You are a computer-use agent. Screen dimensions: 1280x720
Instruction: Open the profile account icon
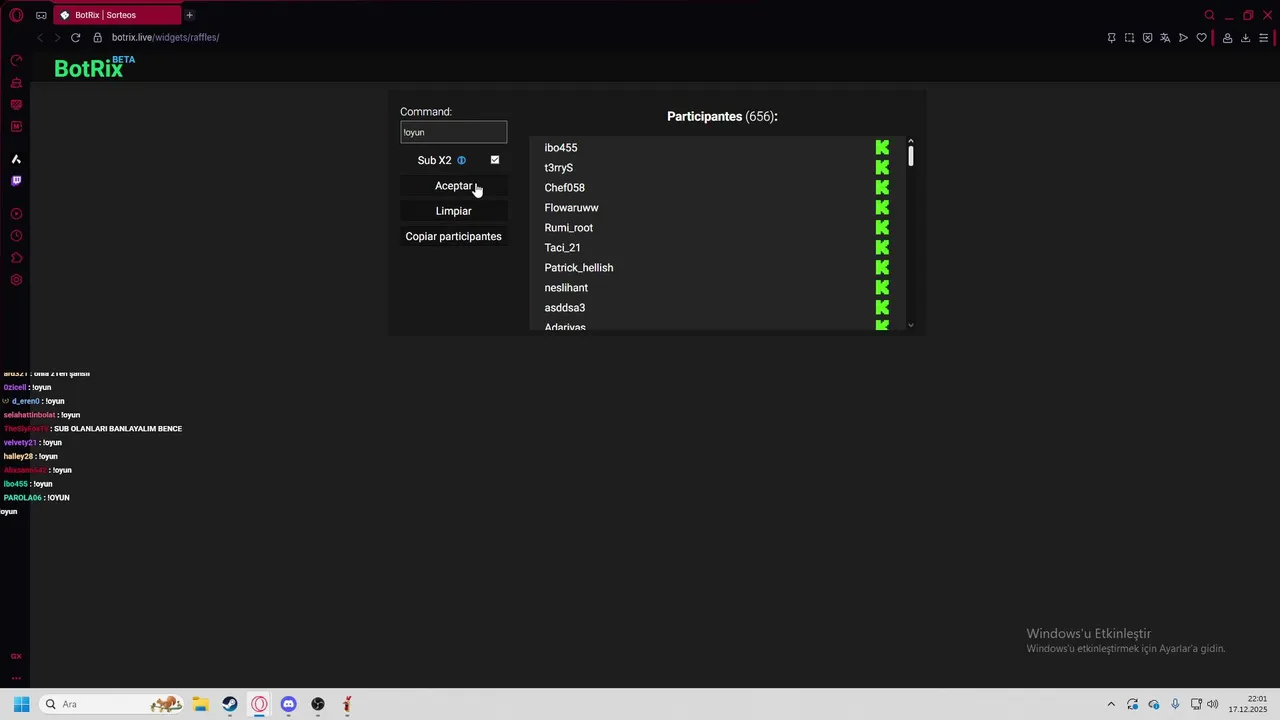tap(1227, 38)
